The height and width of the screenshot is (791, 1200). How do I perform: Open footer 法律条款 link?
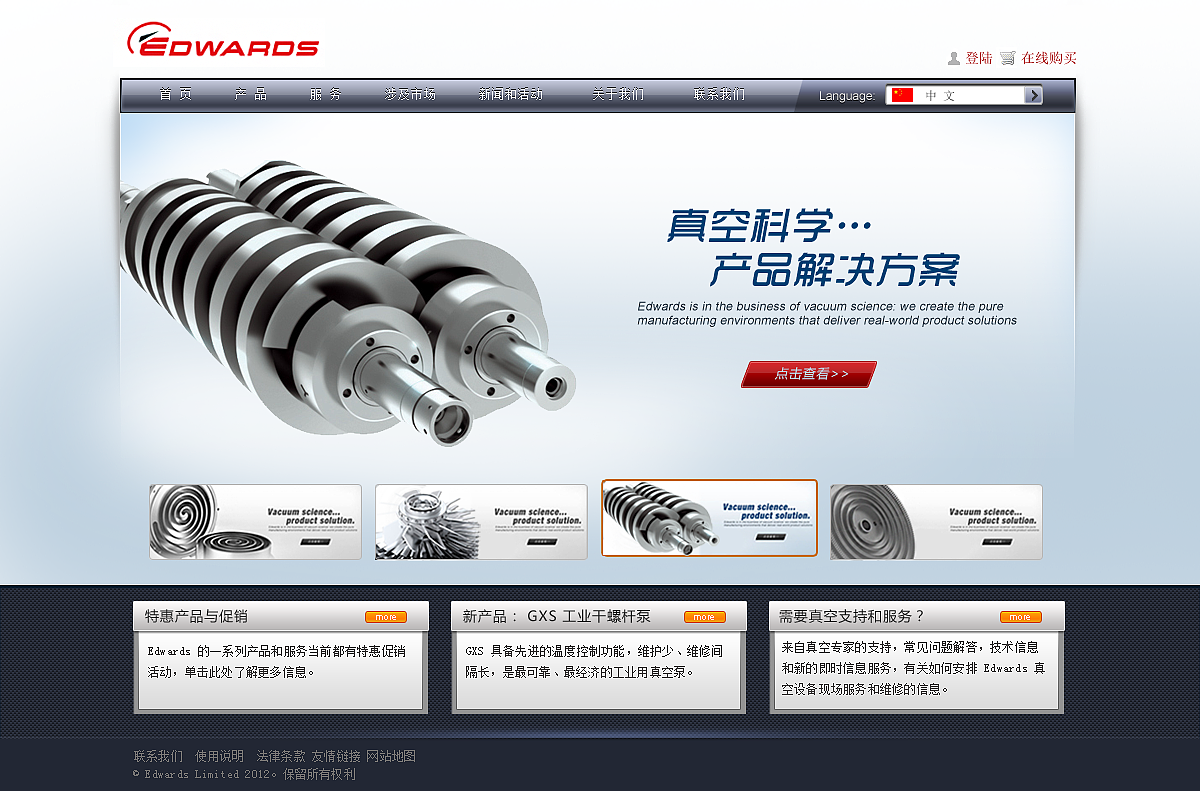pyautogui.click(x=281, y=756)
